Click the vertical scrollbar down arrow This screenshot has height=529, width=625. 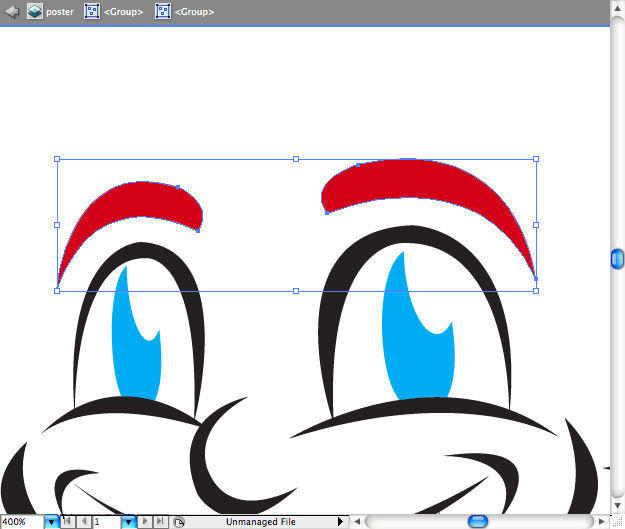pyautogui.click(x=617, y=506)
